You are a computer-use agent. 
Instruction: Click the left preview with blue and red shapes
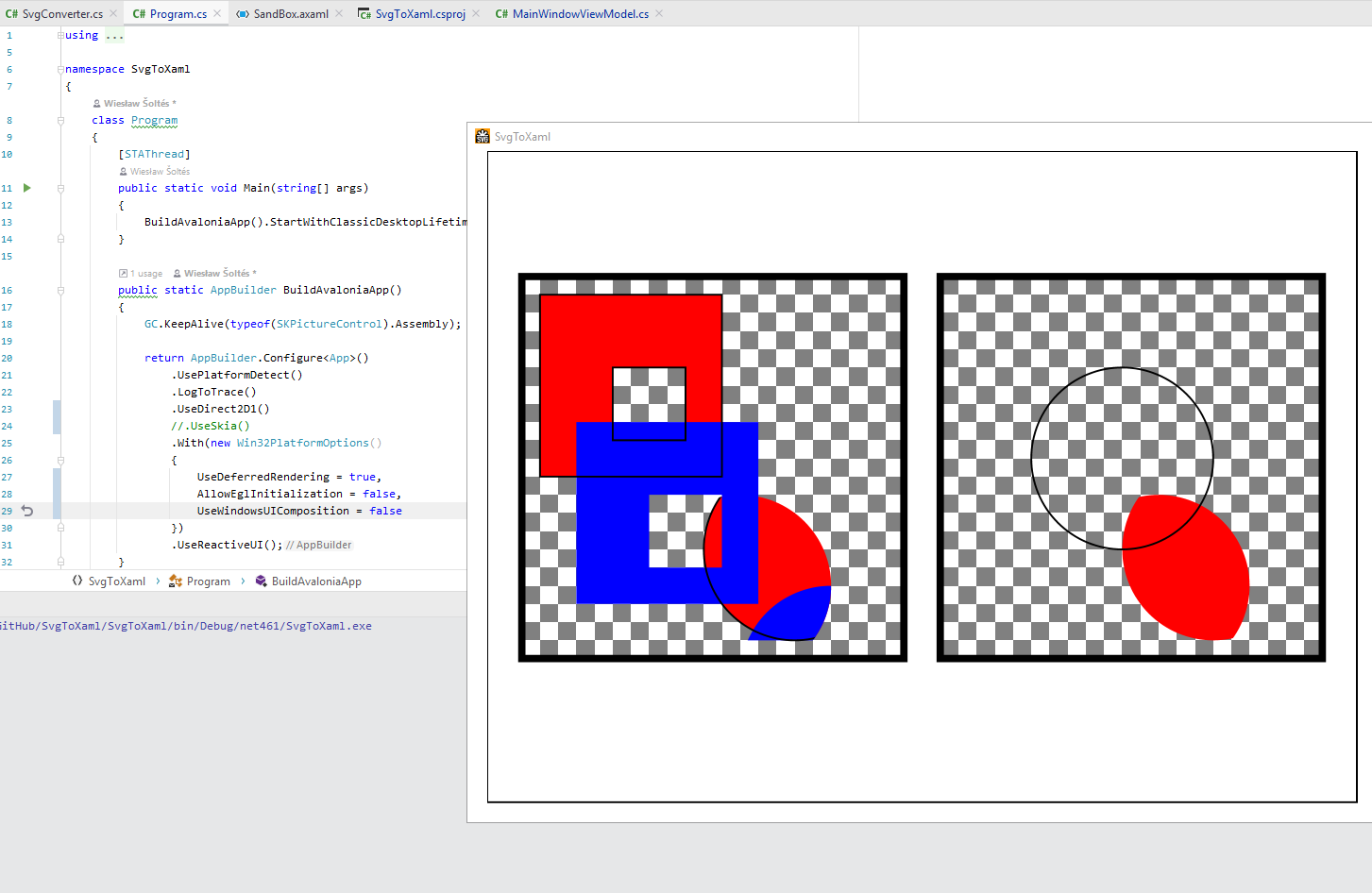pyautogui.click(x=713, y=467)
